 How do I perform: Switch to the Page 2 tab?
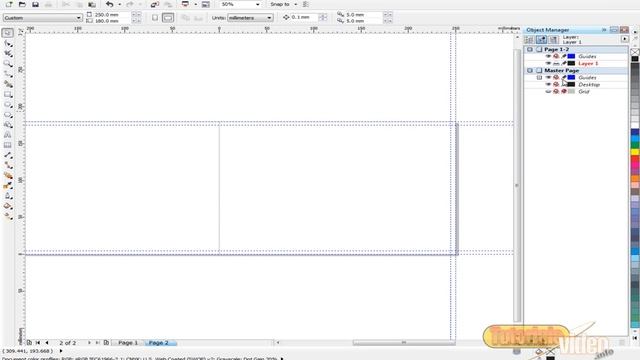tap(159, 343)
